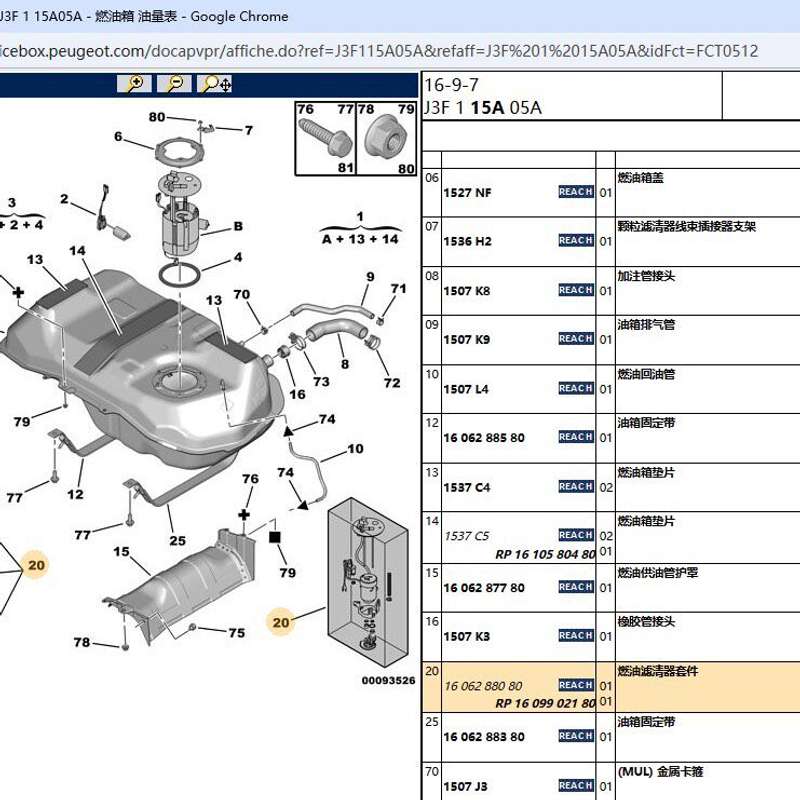Click the REACH badge for 1537 C4
Screen dimensions: 800x800
pos(576,486)
